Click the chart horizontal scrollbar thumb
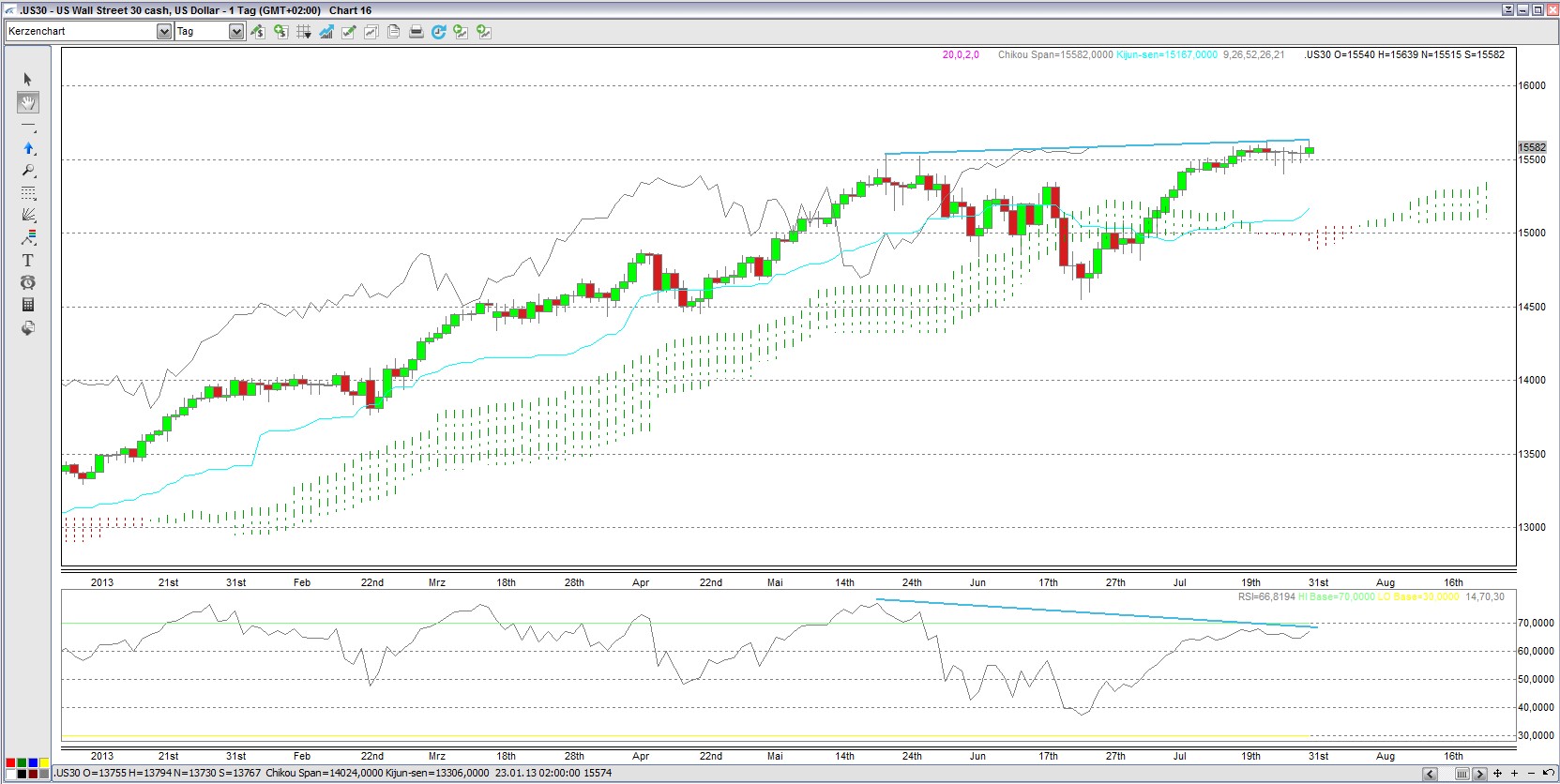Viewport: 1560px width, 784px height. click(x=1462, y=774)
